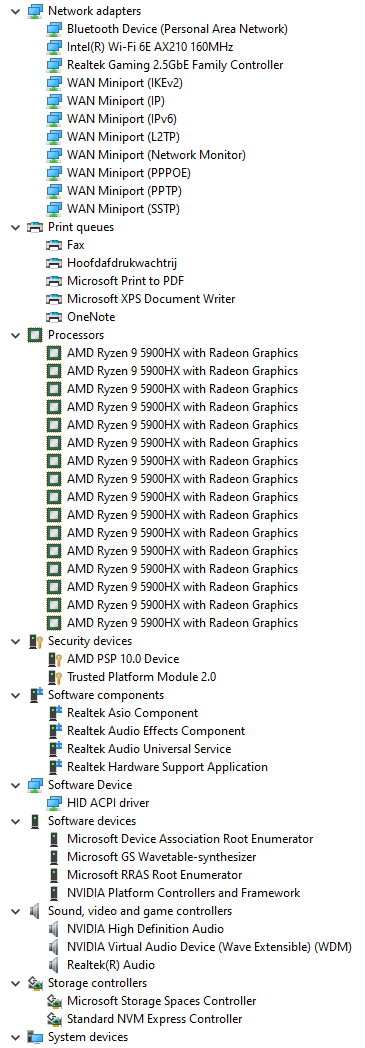Select Microsoft Device Association Root Enumerator

click(190, 839)
